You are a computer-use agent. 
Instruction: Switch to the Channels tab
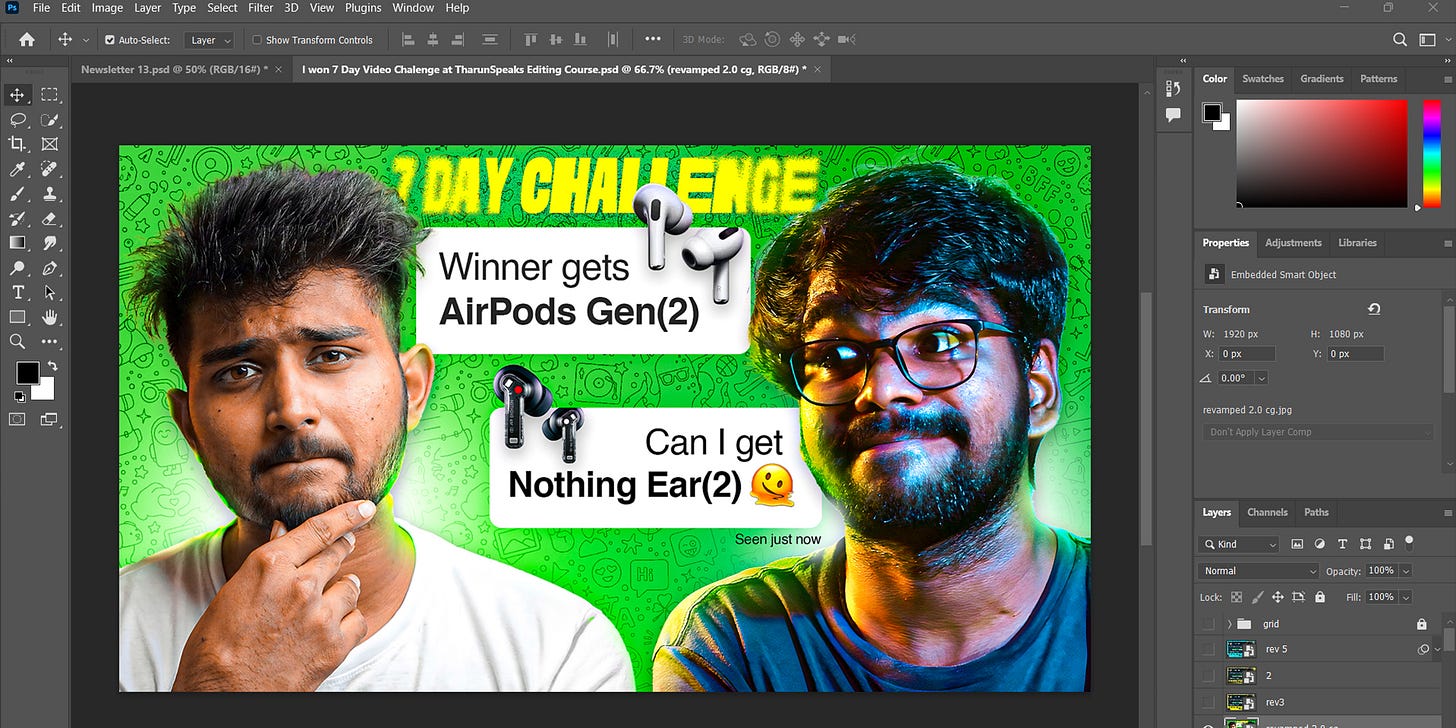1267,512
